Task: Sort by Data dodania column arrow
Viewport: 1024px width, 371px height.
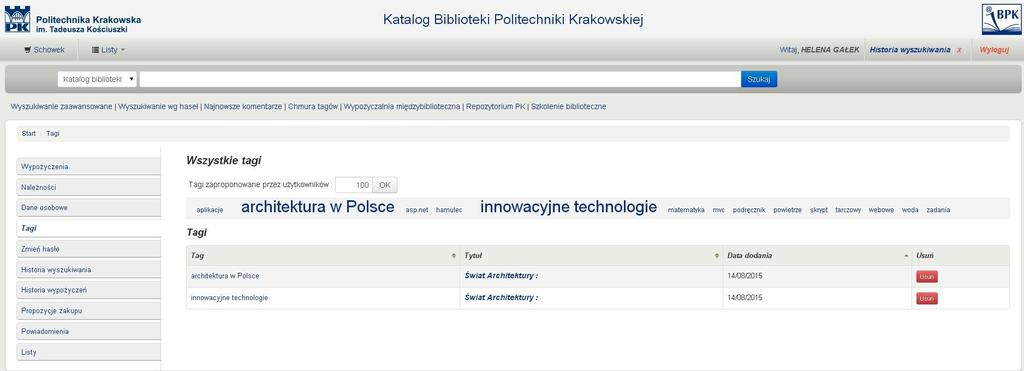Action: 906,256
